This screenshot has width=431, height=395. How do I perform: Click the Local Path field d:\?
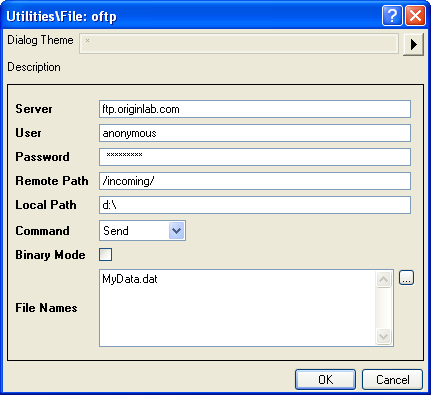pos(255,205)
